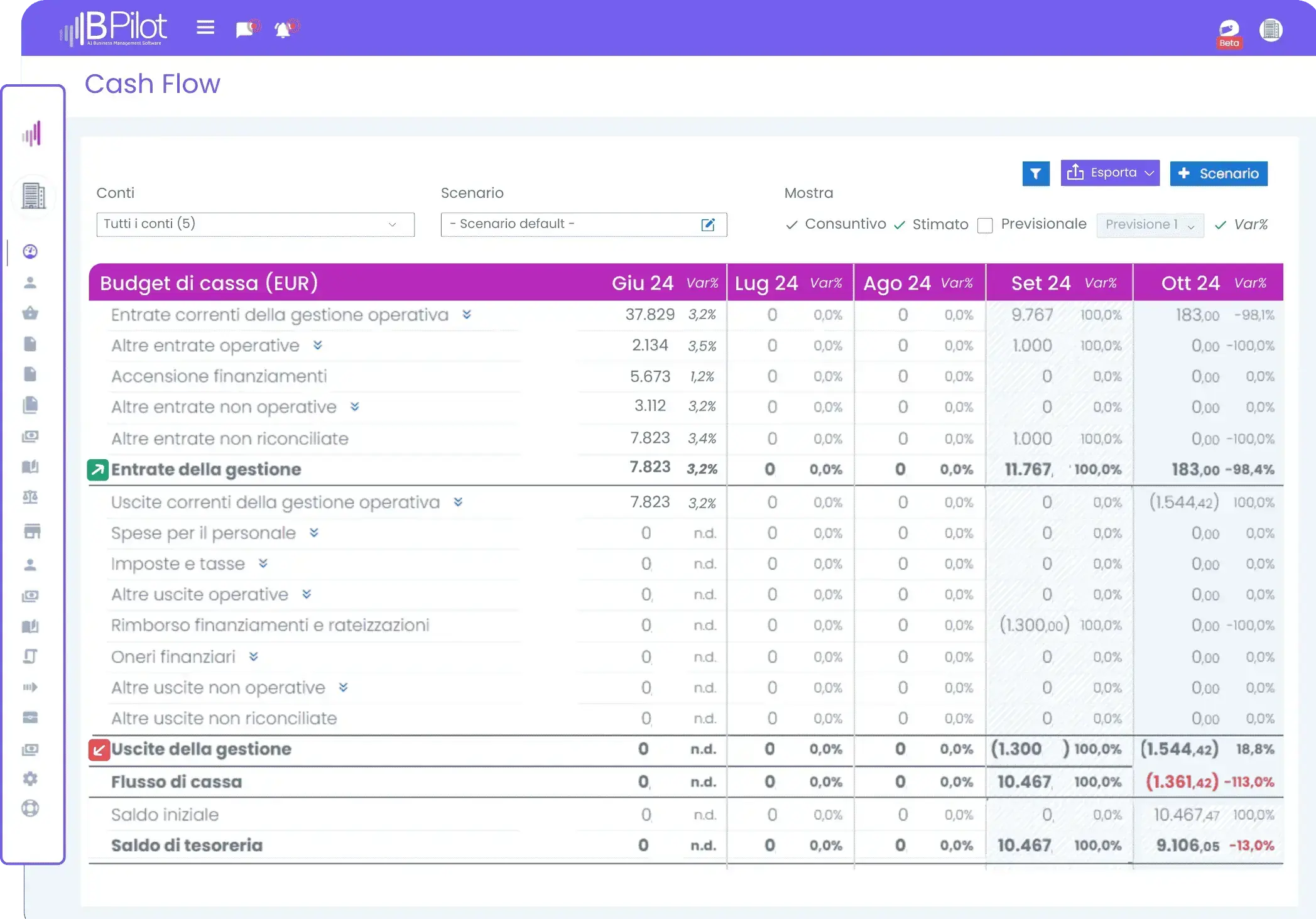Click the green arrow beside Entrate della gestione
This screenshot has height=919, width=1316.
tap(98, 469)
